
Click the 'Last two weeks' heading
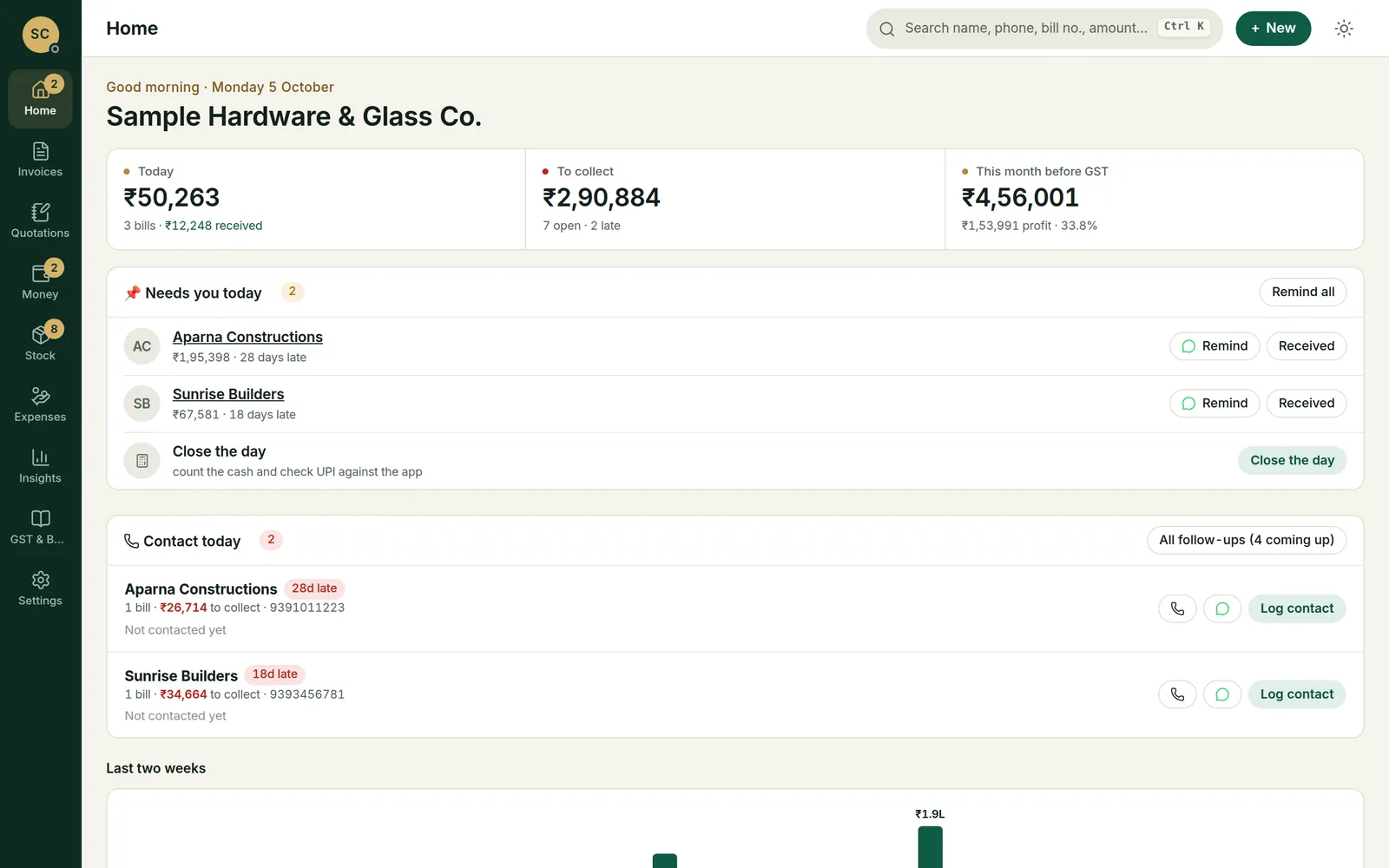point(156,768)
